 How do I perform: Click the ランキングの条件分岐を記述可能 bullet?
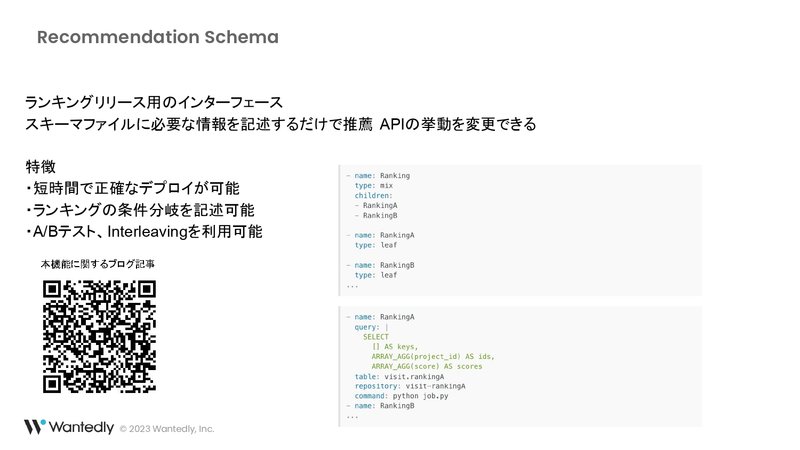click(140, 210)
